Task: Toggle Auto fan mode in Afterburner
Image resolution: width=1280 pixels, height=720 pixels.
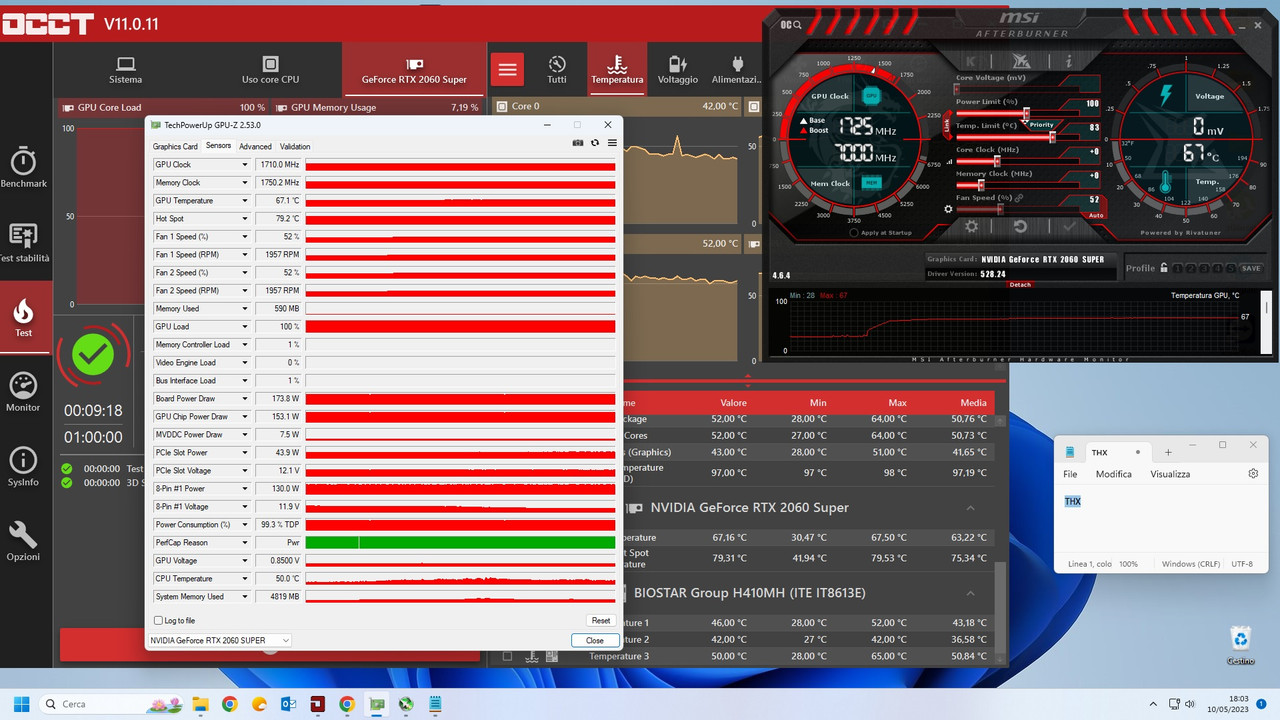Action: coord(1095,215)
